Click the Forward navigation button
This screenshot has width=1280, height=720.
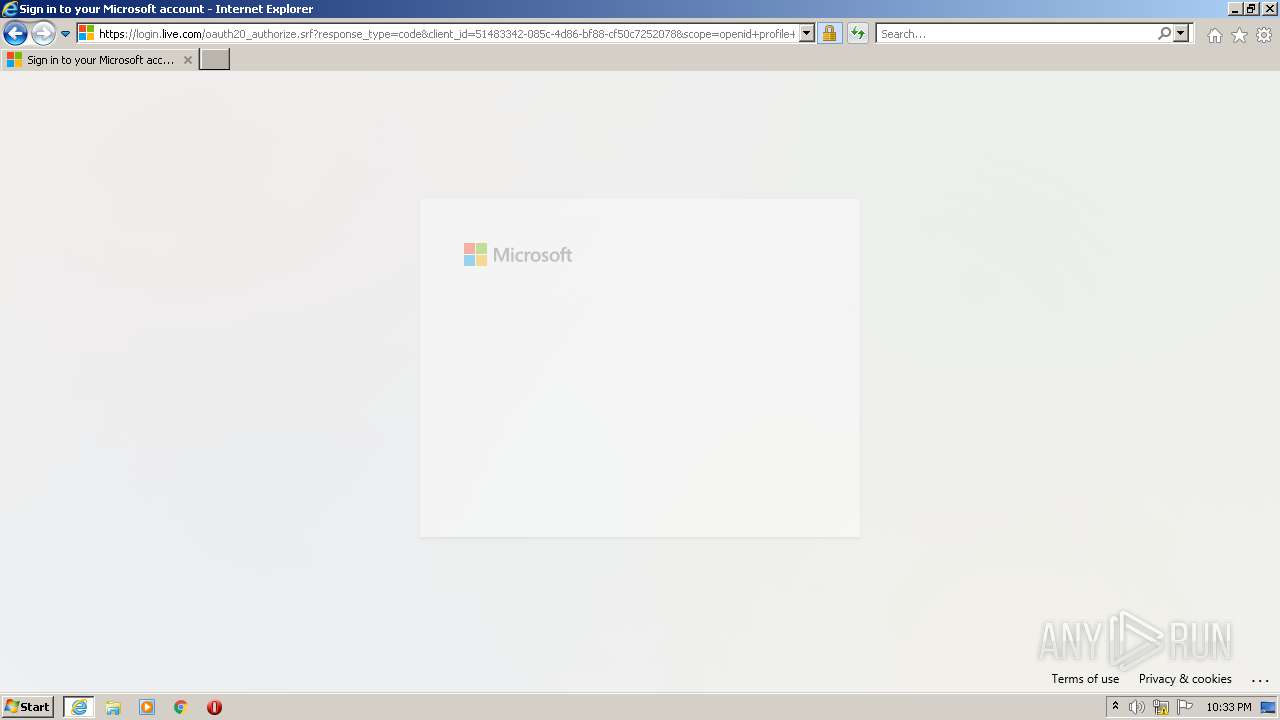(43, 34)
